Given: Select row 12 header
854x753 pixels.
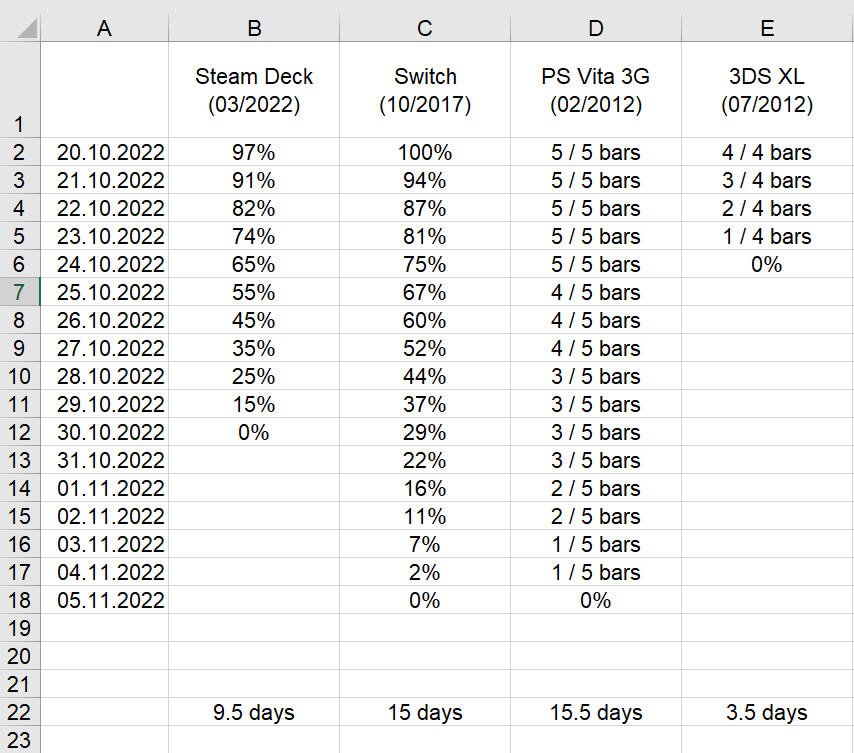Looking at the screenshot, I should 20,432.
